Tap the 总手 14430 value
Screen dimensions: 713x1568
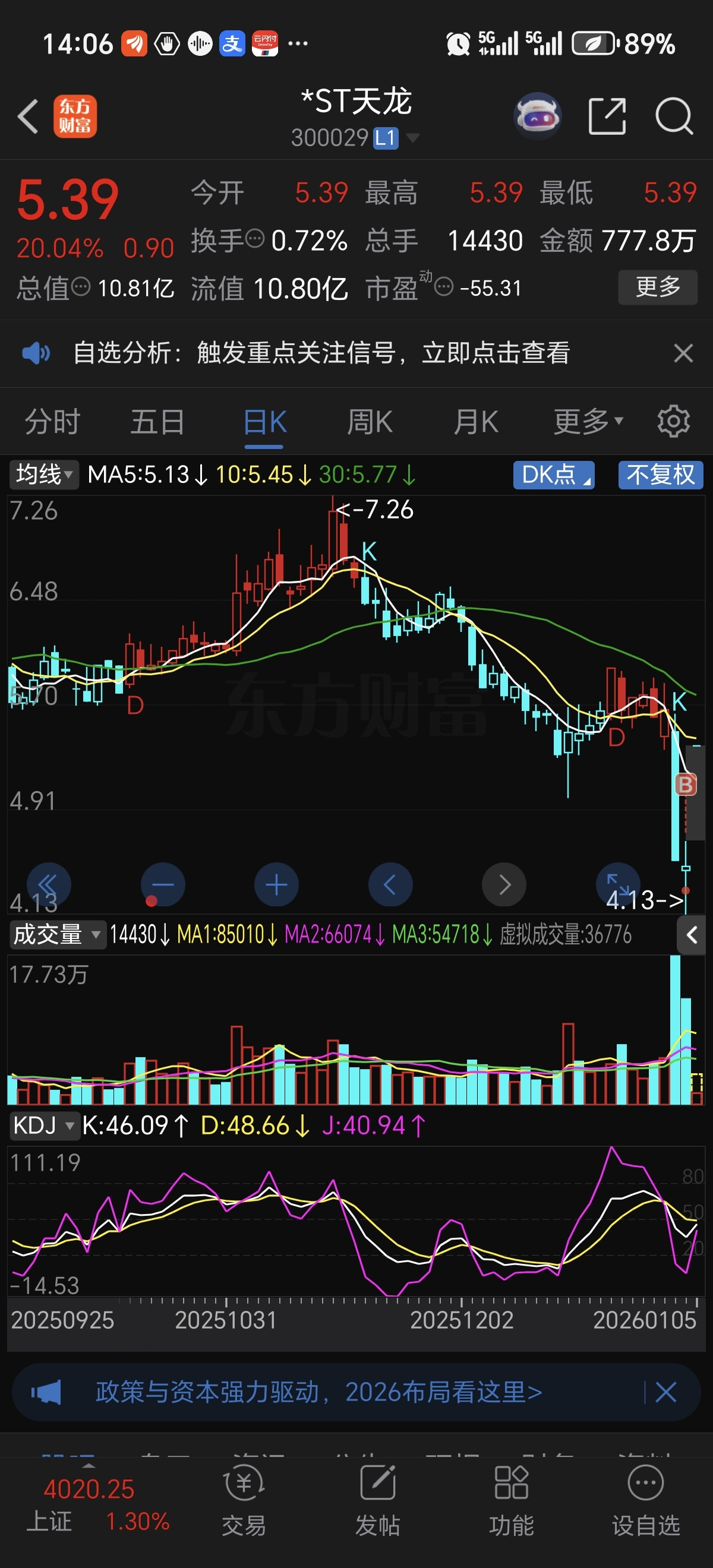(x=485, y=241)
